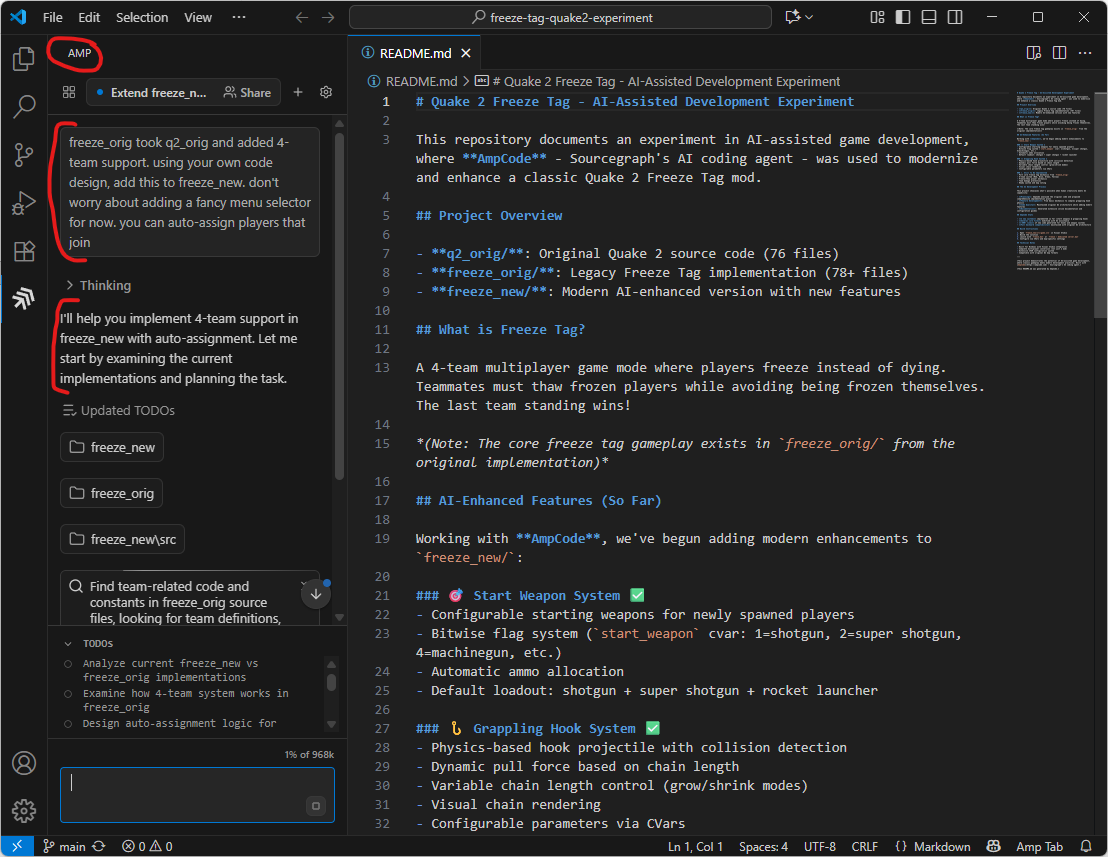Image resolution: width=1108 pixels, height=857 pixels.
Task: Open the freeze_new folder chip
Action: 112,447
